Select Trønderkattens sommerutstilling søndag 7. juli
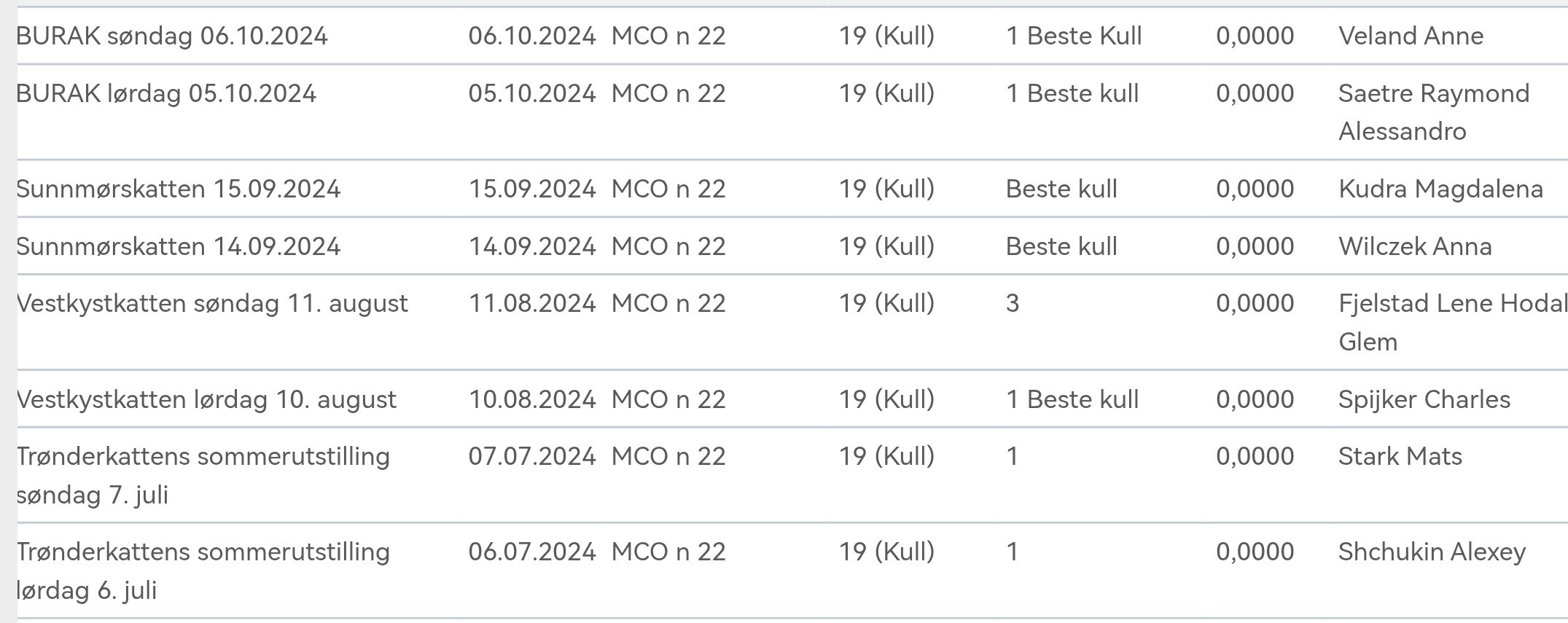This screenshot has height=623, width=1568. click(x=203, y=475)
